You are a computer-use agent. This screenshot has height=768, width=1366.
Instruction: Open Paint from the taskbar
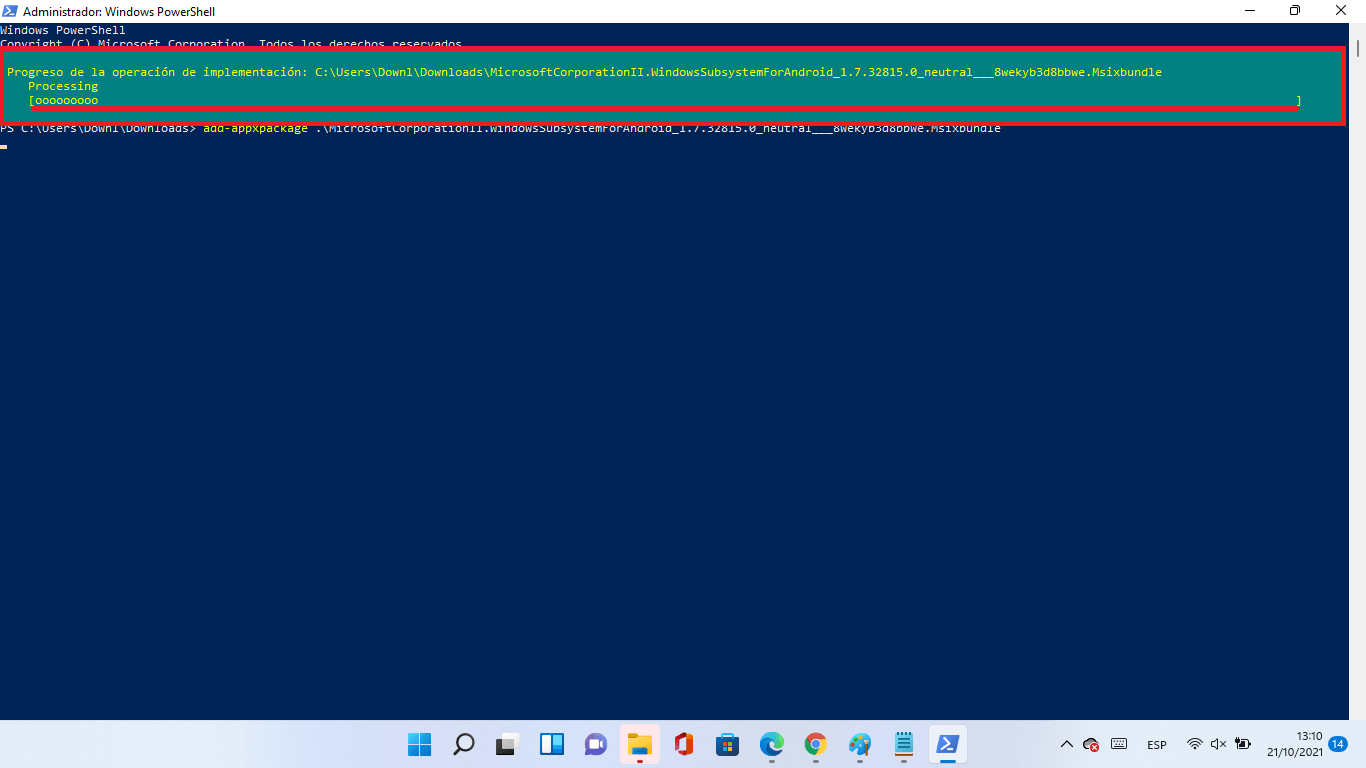(860, 744)
